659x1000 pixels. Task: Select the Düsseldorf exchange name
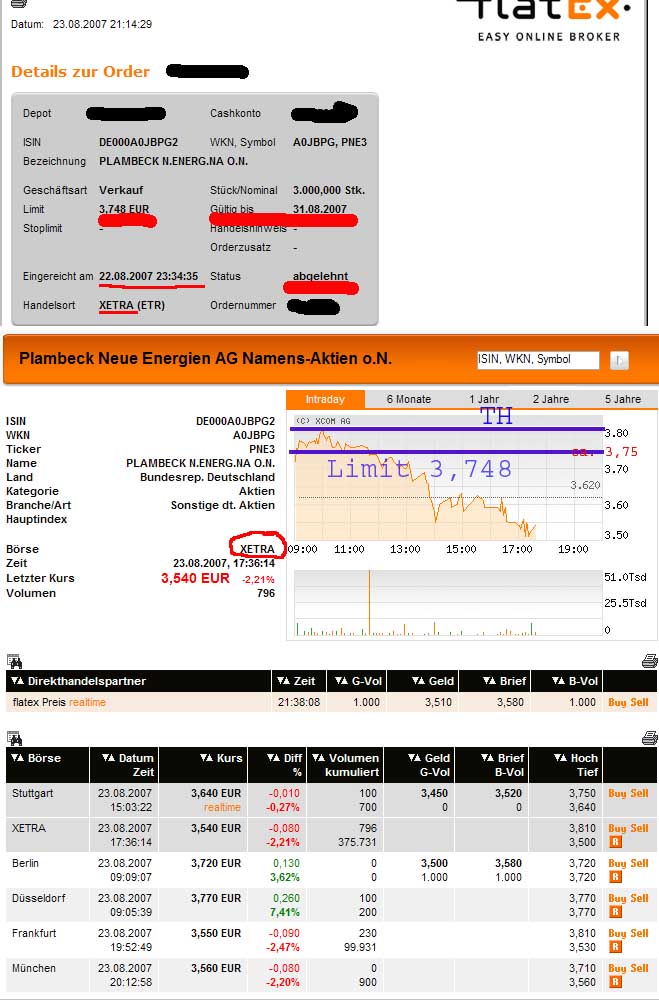point(38,899)
